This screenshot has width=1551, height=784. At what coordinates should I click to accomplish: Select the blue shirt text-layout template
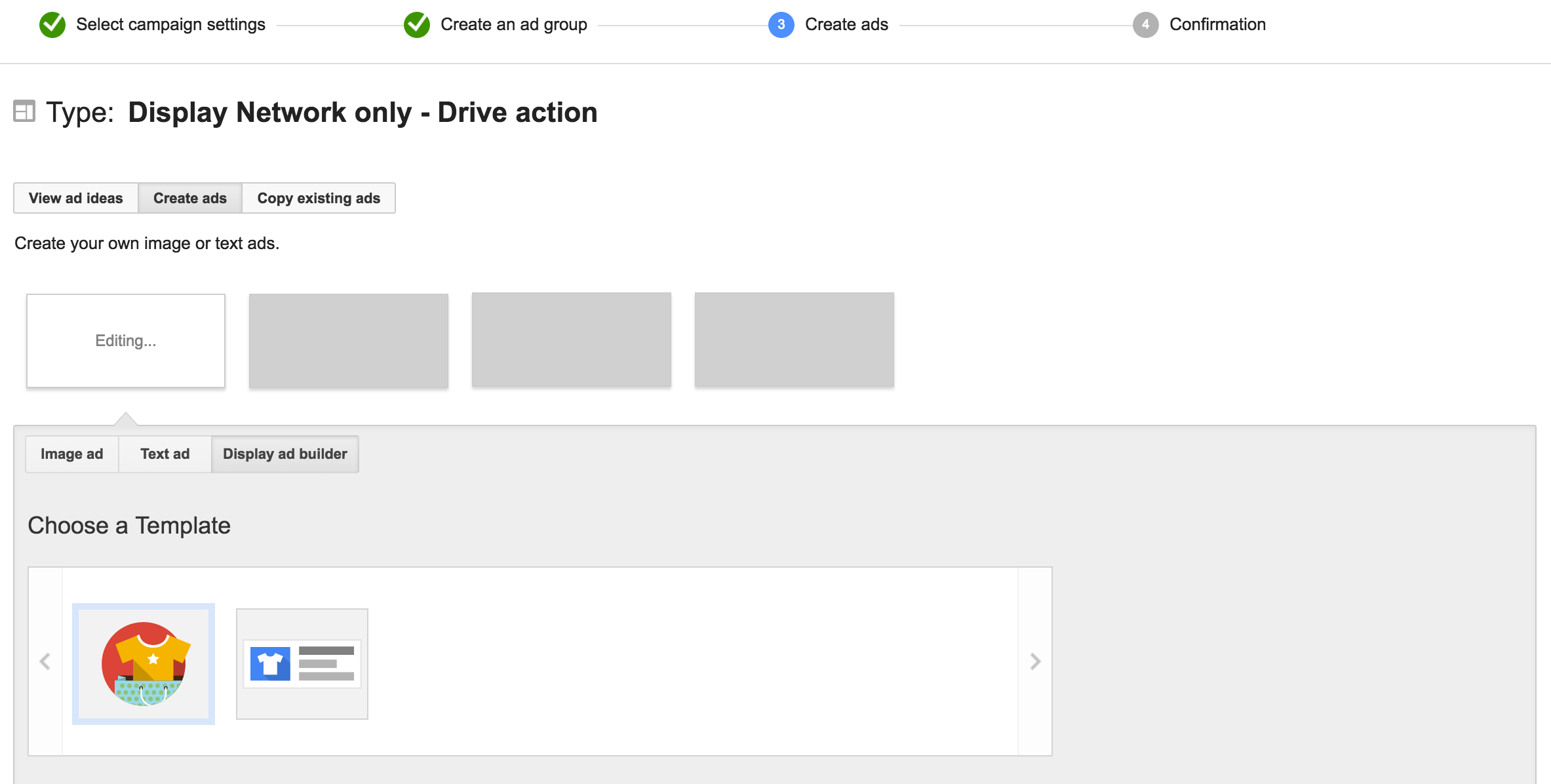302,663
